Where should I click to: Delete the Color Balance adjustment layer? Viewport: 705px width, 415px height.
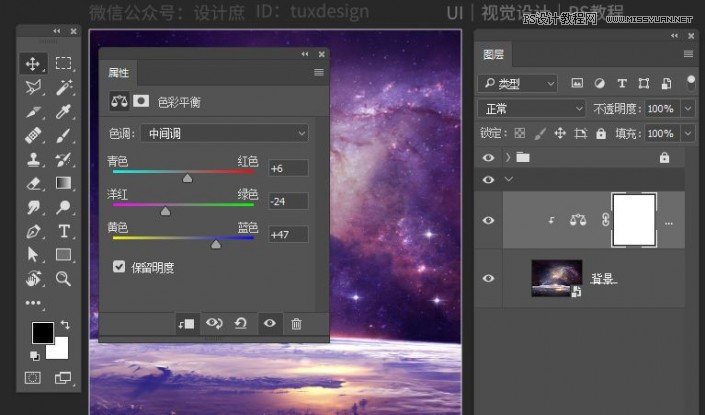[x=296, y=324]
